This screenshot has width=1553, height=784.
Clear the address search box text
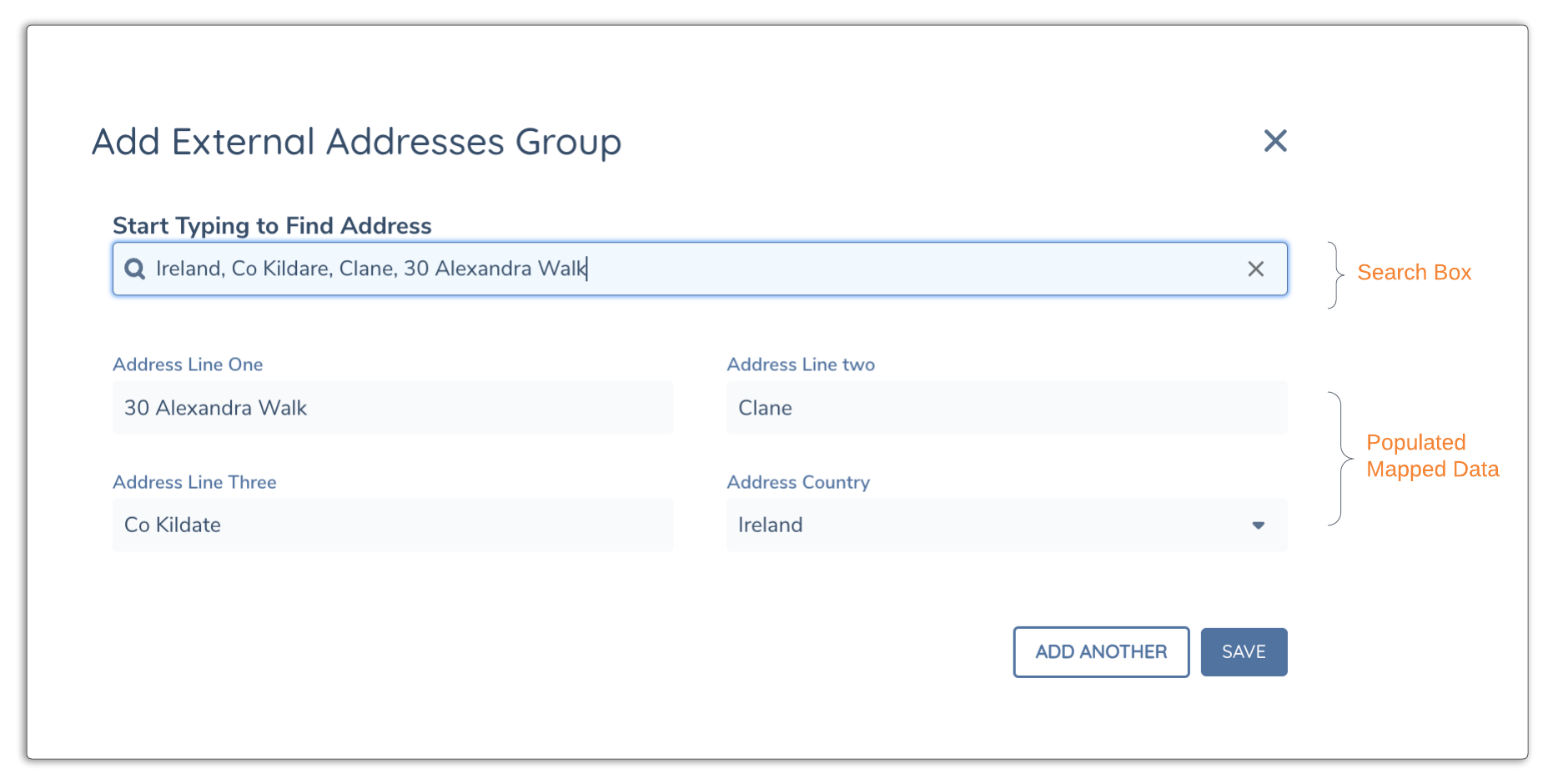point(1255,269)
